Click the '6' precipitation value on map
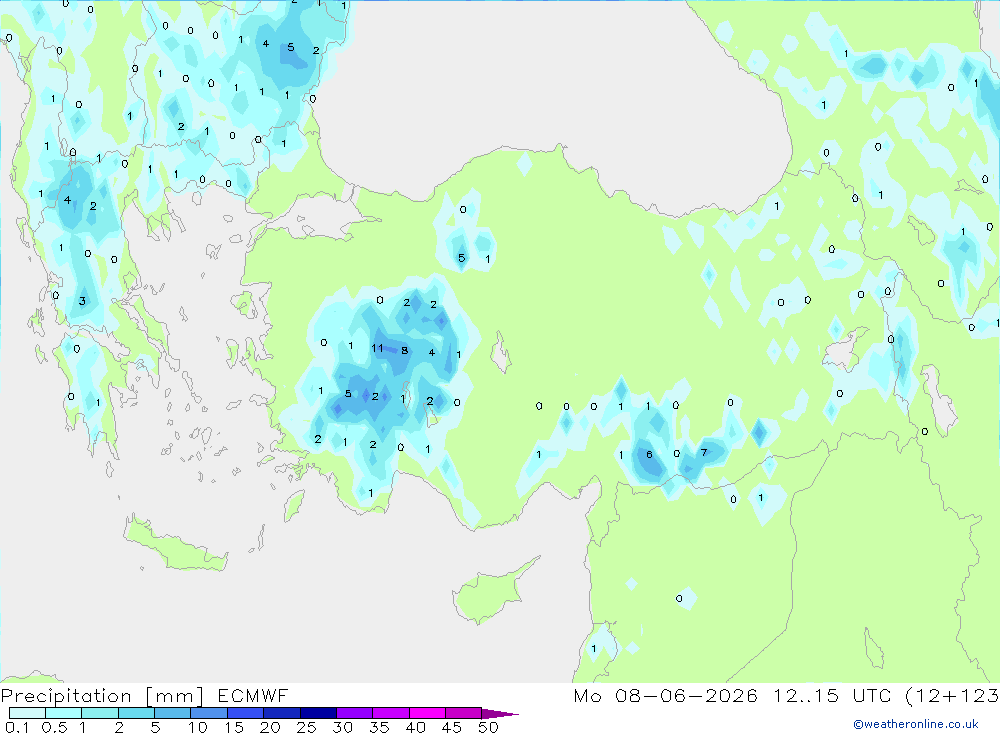This screenshot has width=1000, height=733. pos(649,455)
